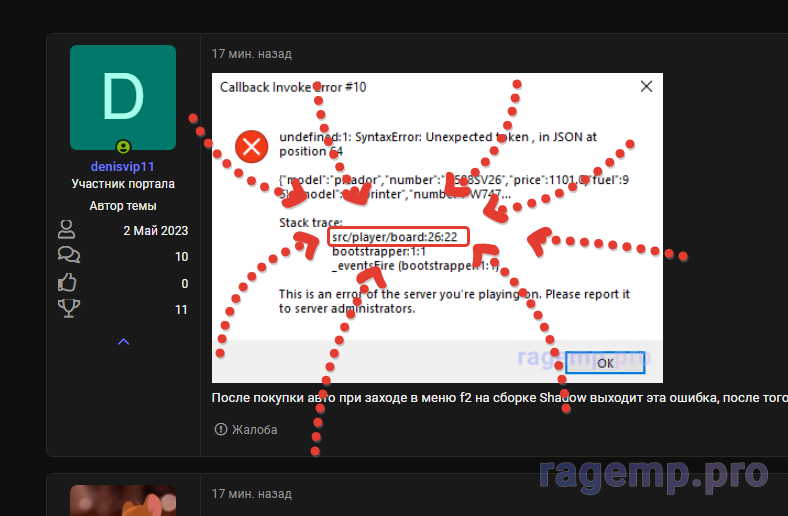Click the 'Участник портала' user title
The width and height of the screenshot is (788, 516).
click(x=123, y=184)
